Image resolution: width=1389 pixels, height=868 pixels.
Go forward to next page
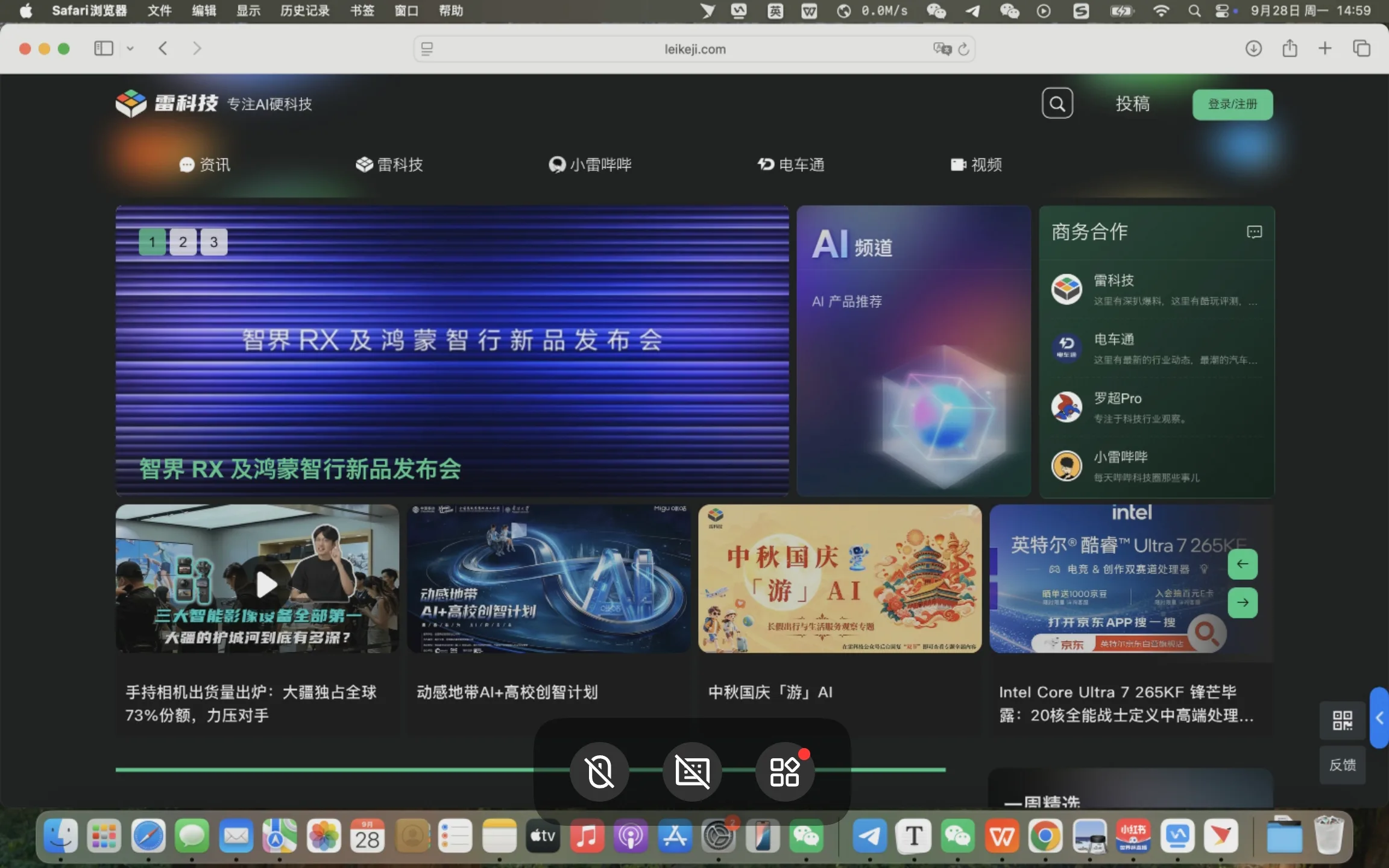197,49
